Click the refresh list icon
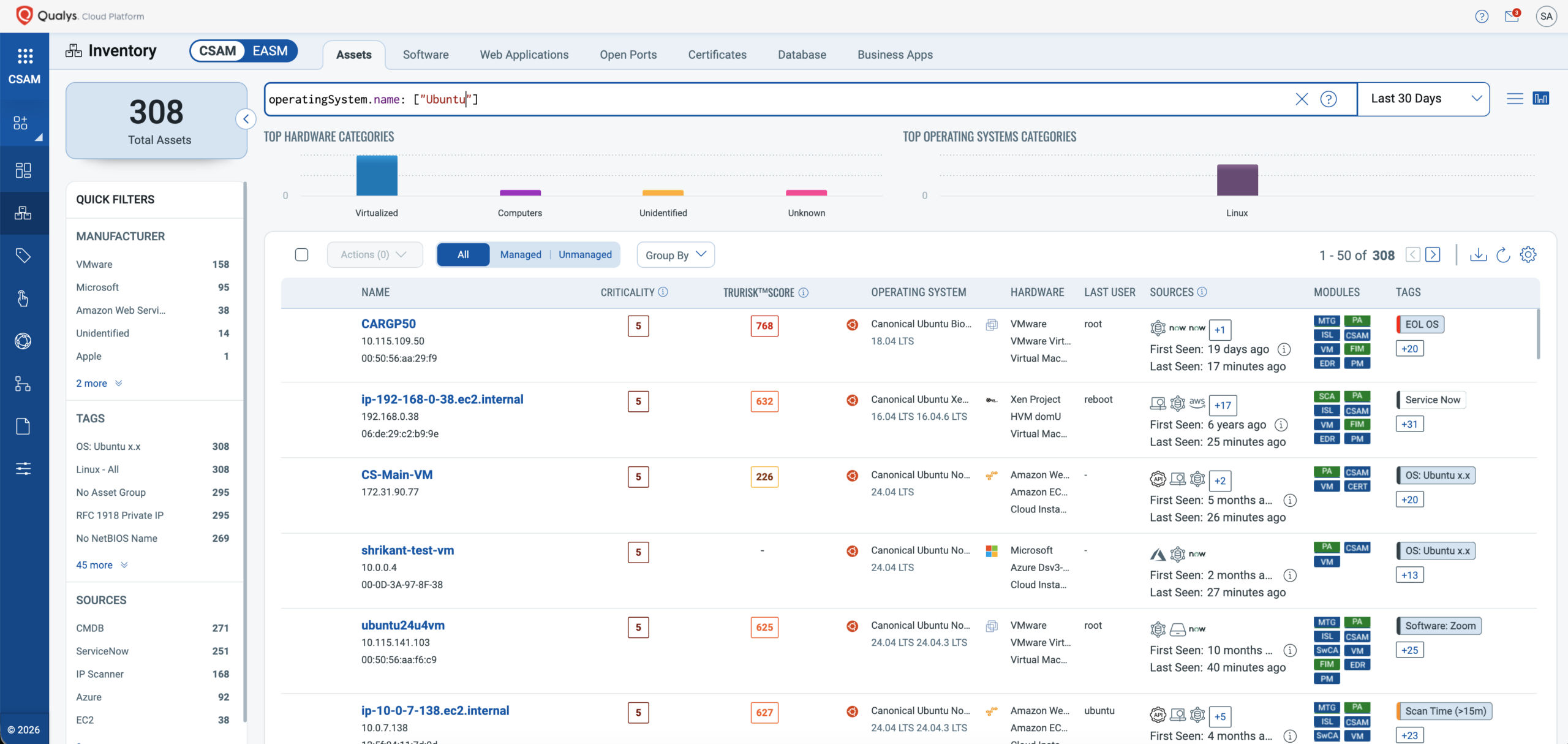The image size is (1568, 744). tap(1503, 254)
